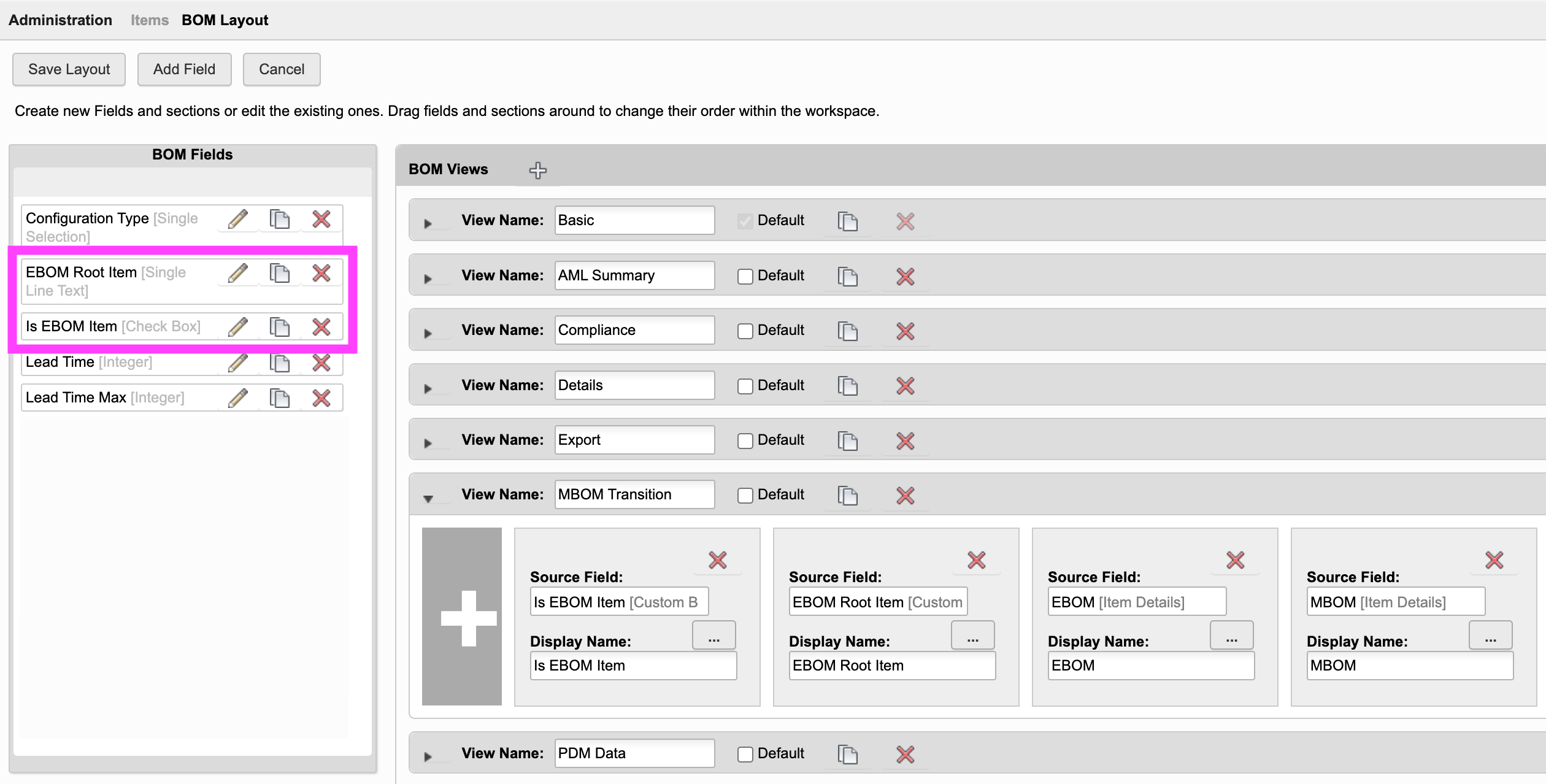The height and width of the screenshot is (784, 1546).
Task: Copy the EBOM Root Item field
Action: [x=280, y=273]
